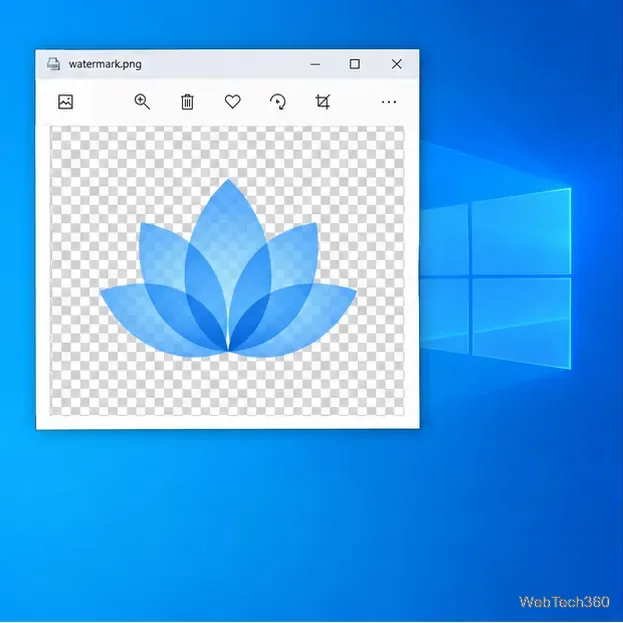This screenshot has height=623, width=623.
Task: Maximize the watermark.png window
Action: [355, 64]
